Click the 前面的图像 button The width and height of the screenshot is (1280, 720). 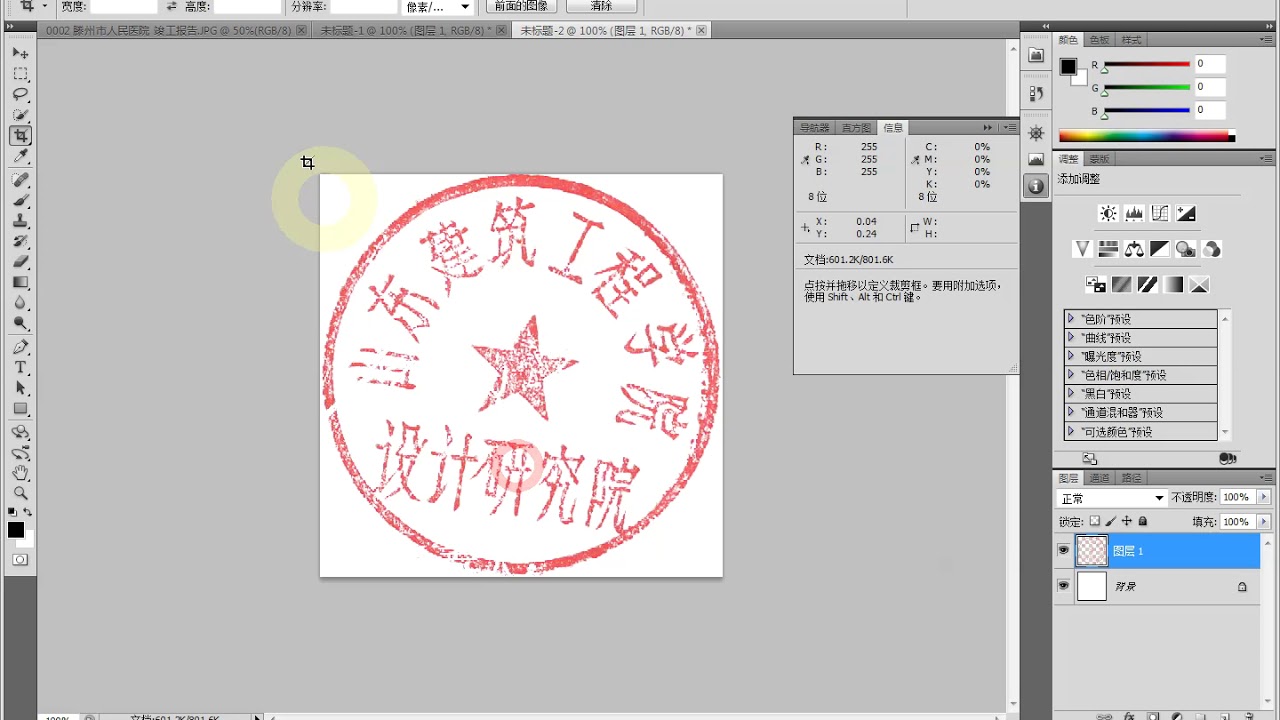[521, 6]
